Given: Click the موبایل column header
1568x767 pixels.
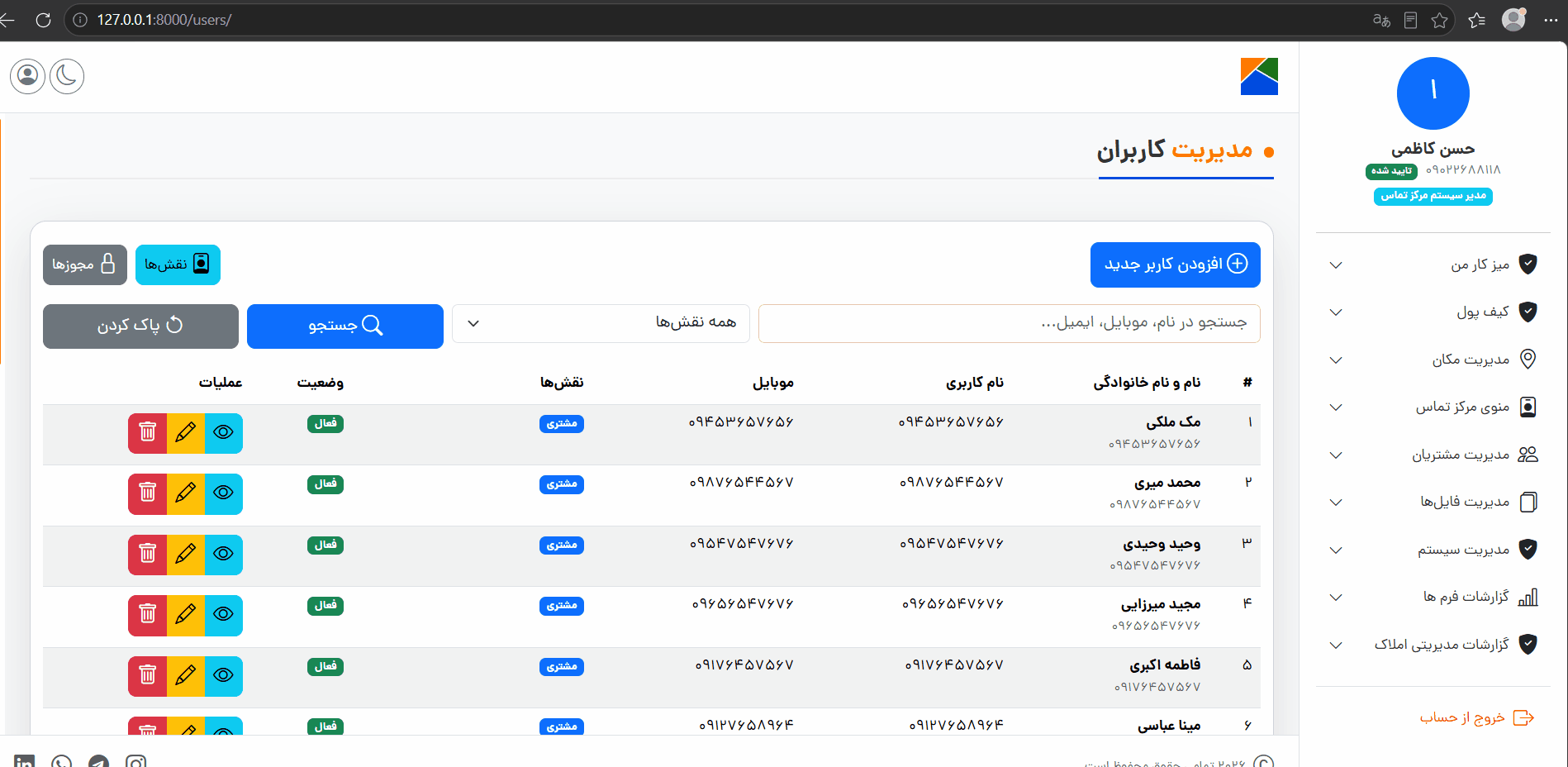Looking at the screenshot, I should pos(772,382).
